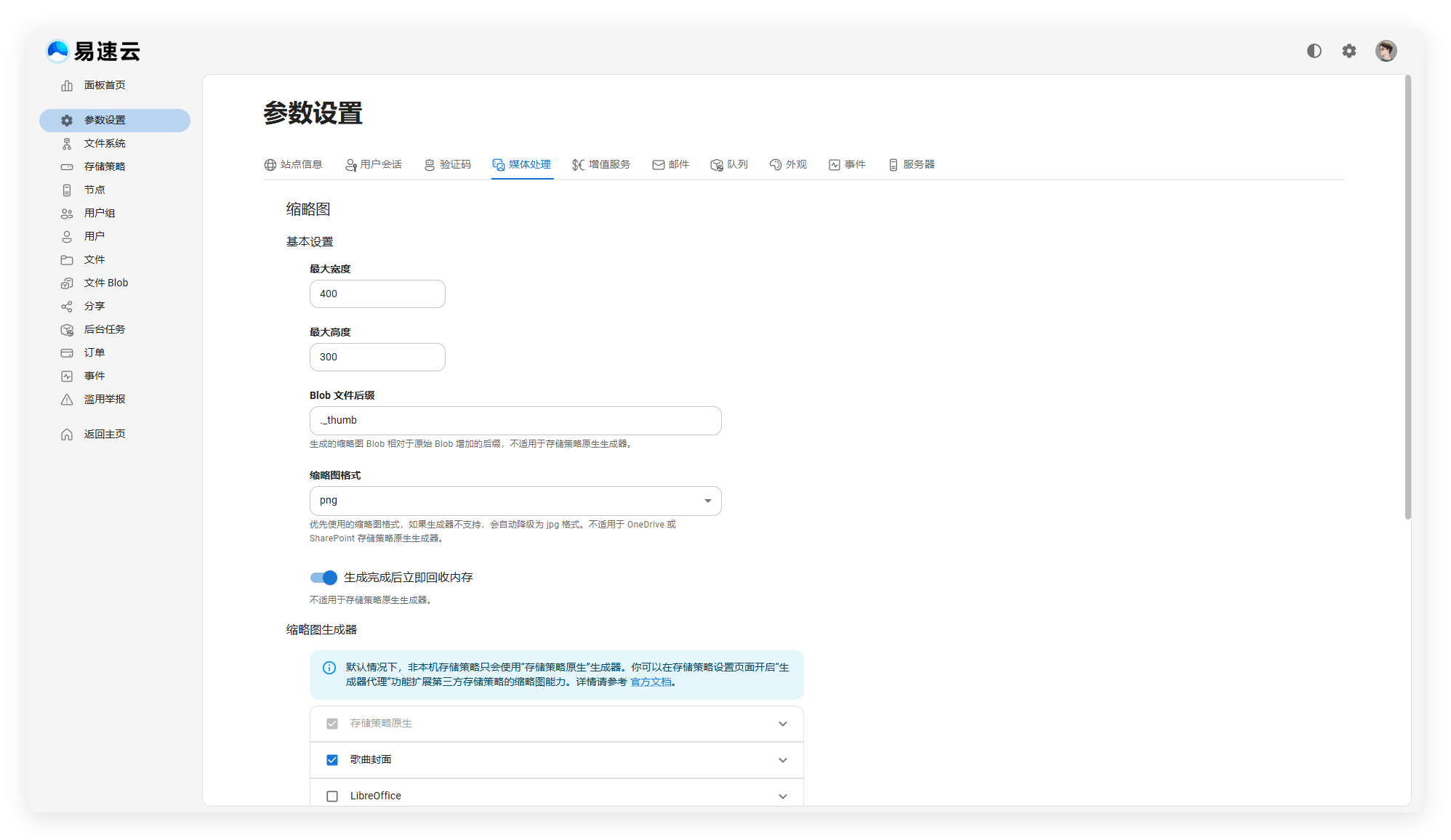Click 返回主页 home icon
The width and height of the screenshot is (1451, 840).
point(67,434)
